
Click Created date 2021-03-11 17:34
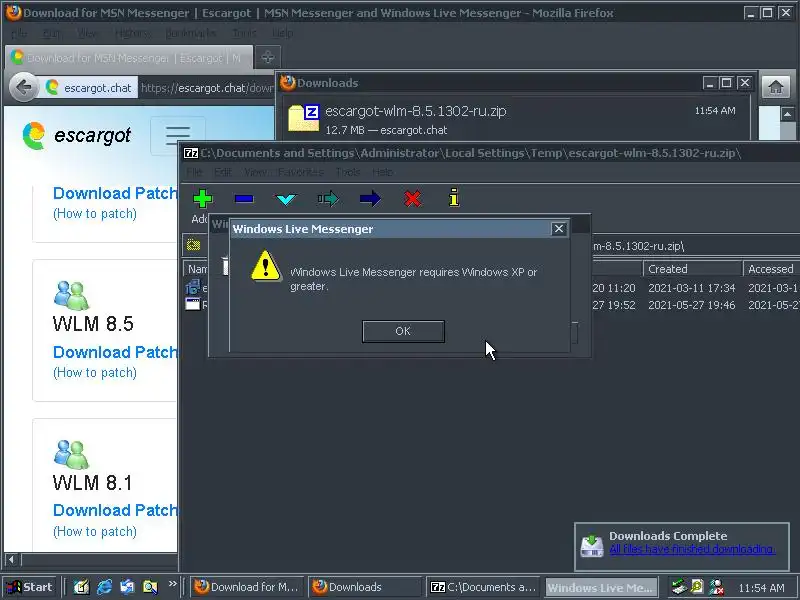(691, 288)
